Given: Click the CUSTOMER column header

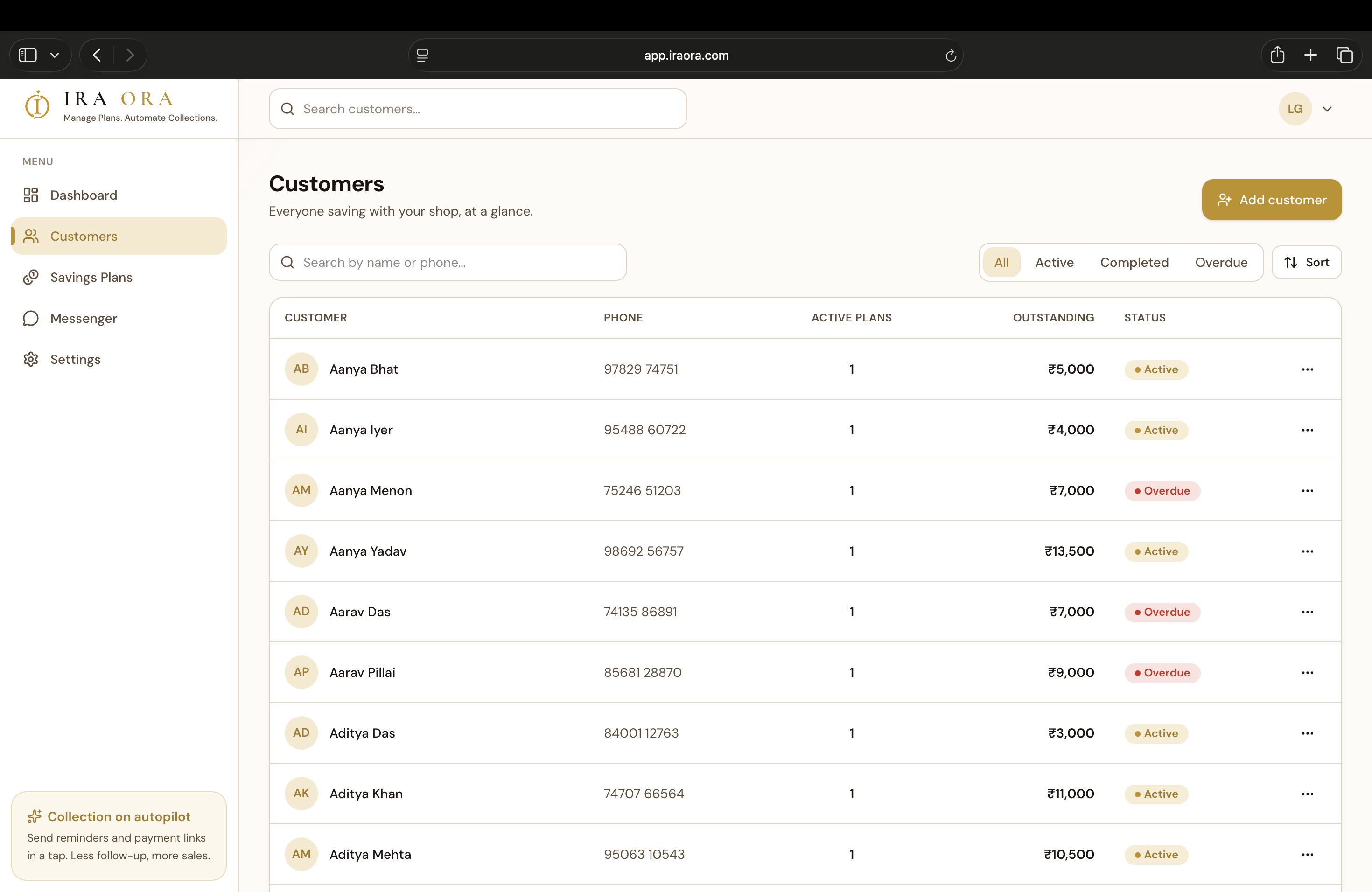Looking at the screenshot, I should coord(316,318).
